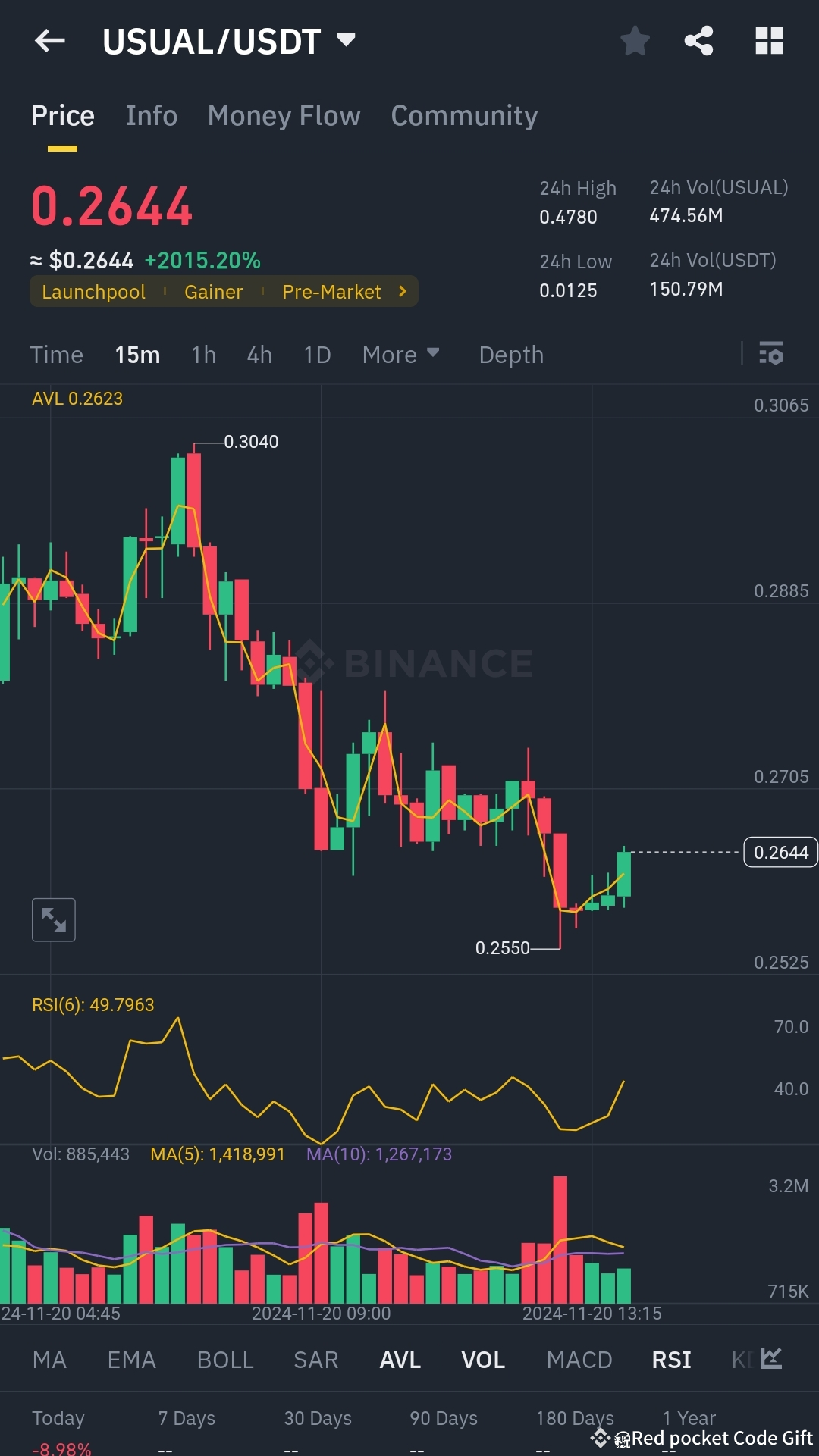Tap the 0.3040 high price marker

coord(251,441)
